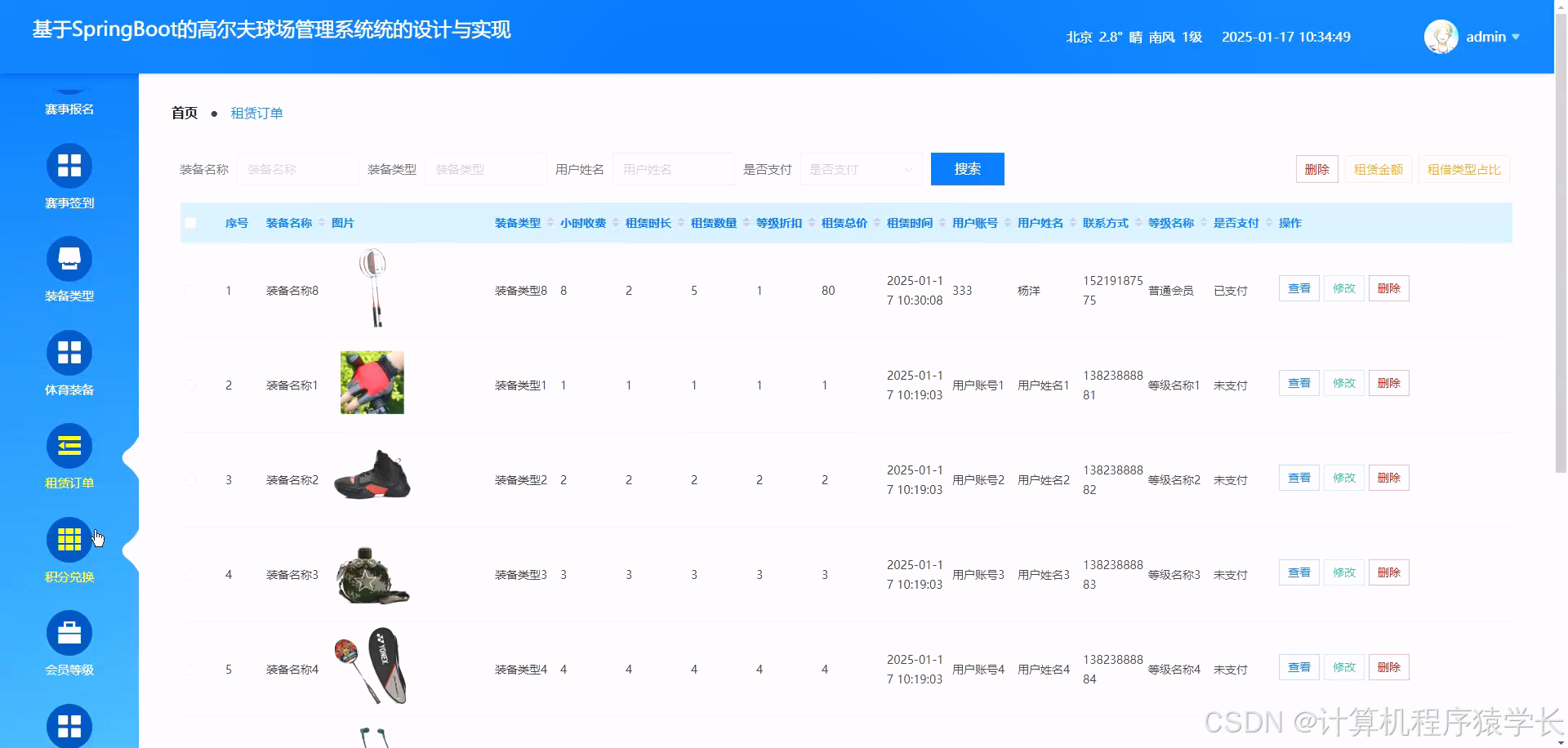Click the admin profile avatar image
1568x748 pixels.
[x=1441, y=36]
